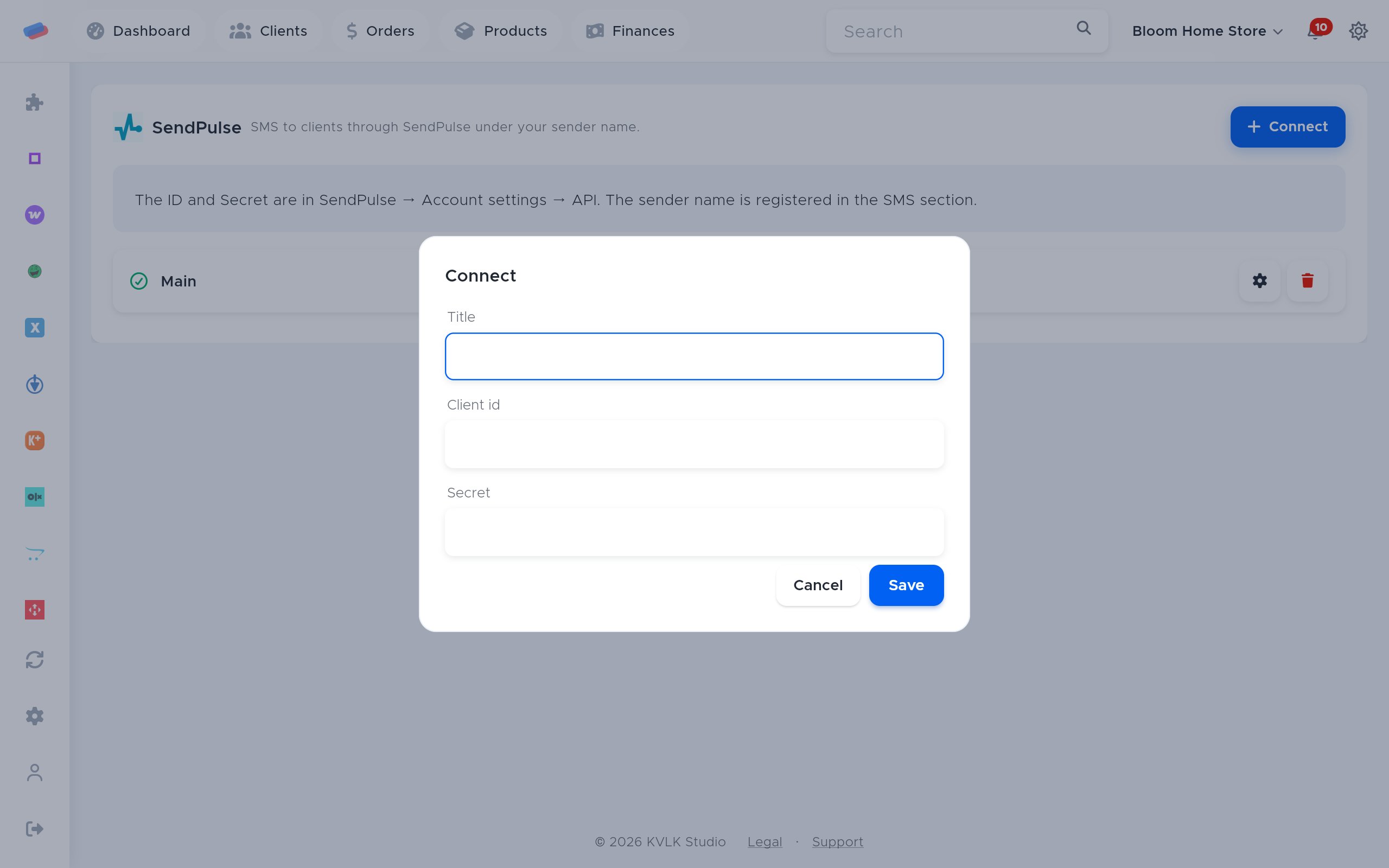The image size is (1389, 868).
Task: Open settings gear for Main connection
Action: tap(1259, 280)
